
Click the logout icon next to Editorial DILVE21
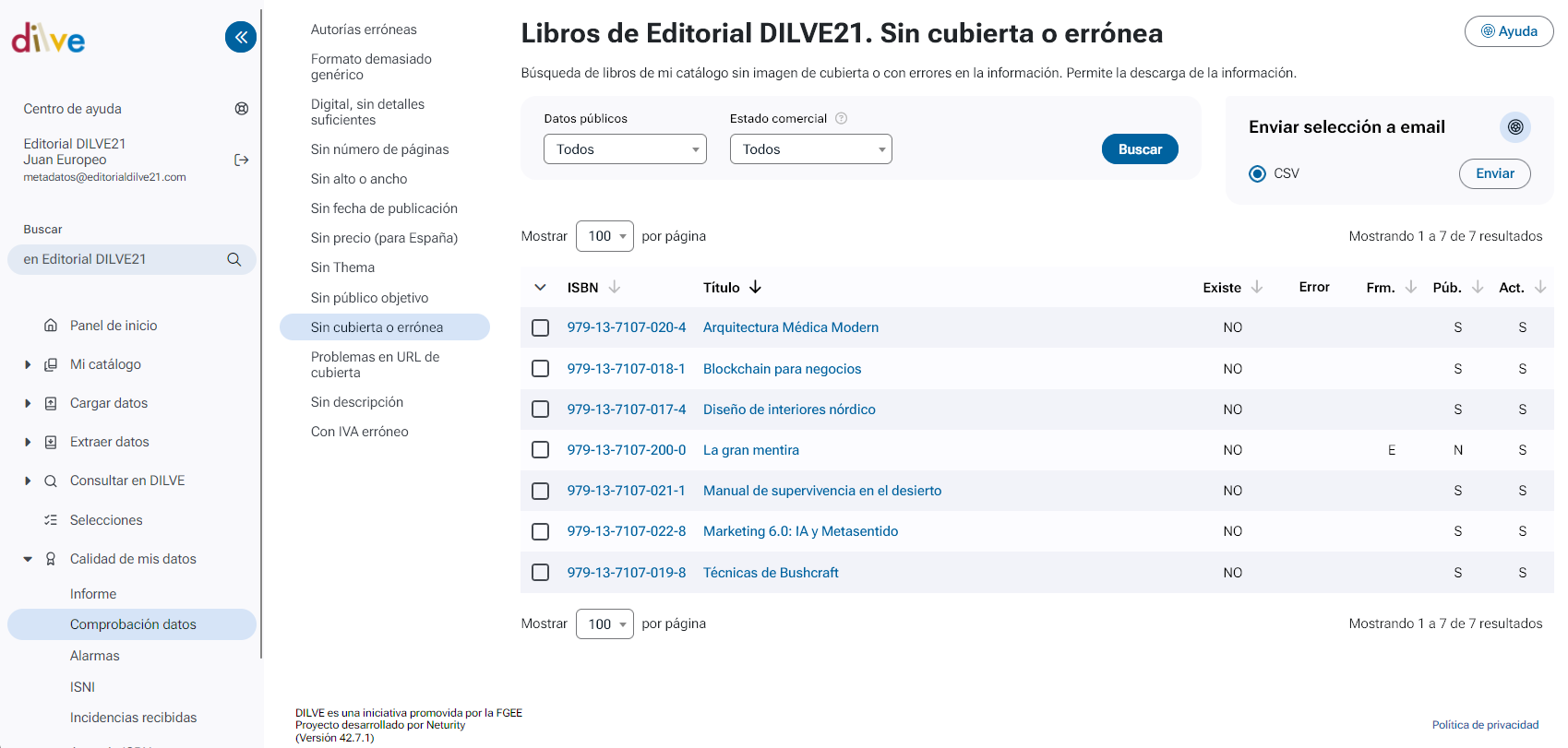click(x=242, y=160)
